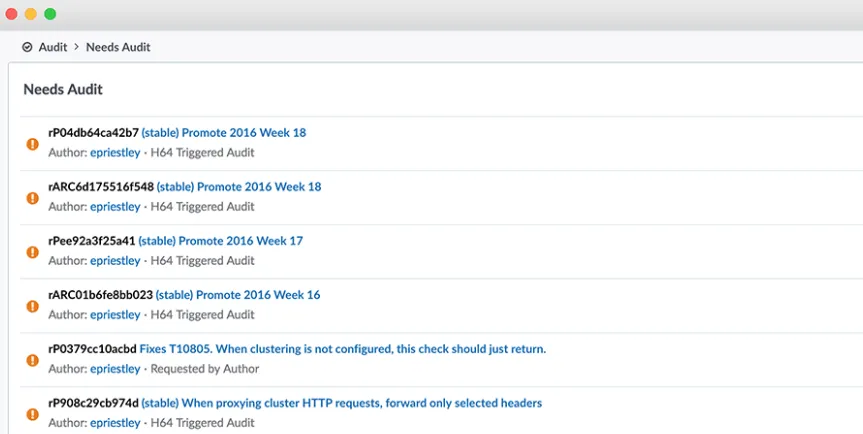
Task: Click the commit hash rARC6d175516f548
Action: [101, 186]
